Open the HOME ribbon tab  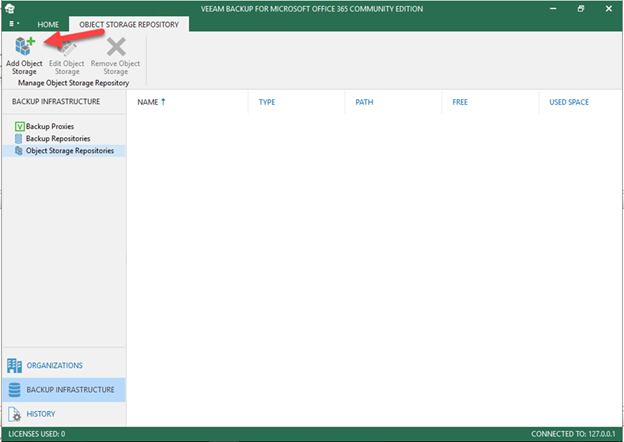click(48, 25)
